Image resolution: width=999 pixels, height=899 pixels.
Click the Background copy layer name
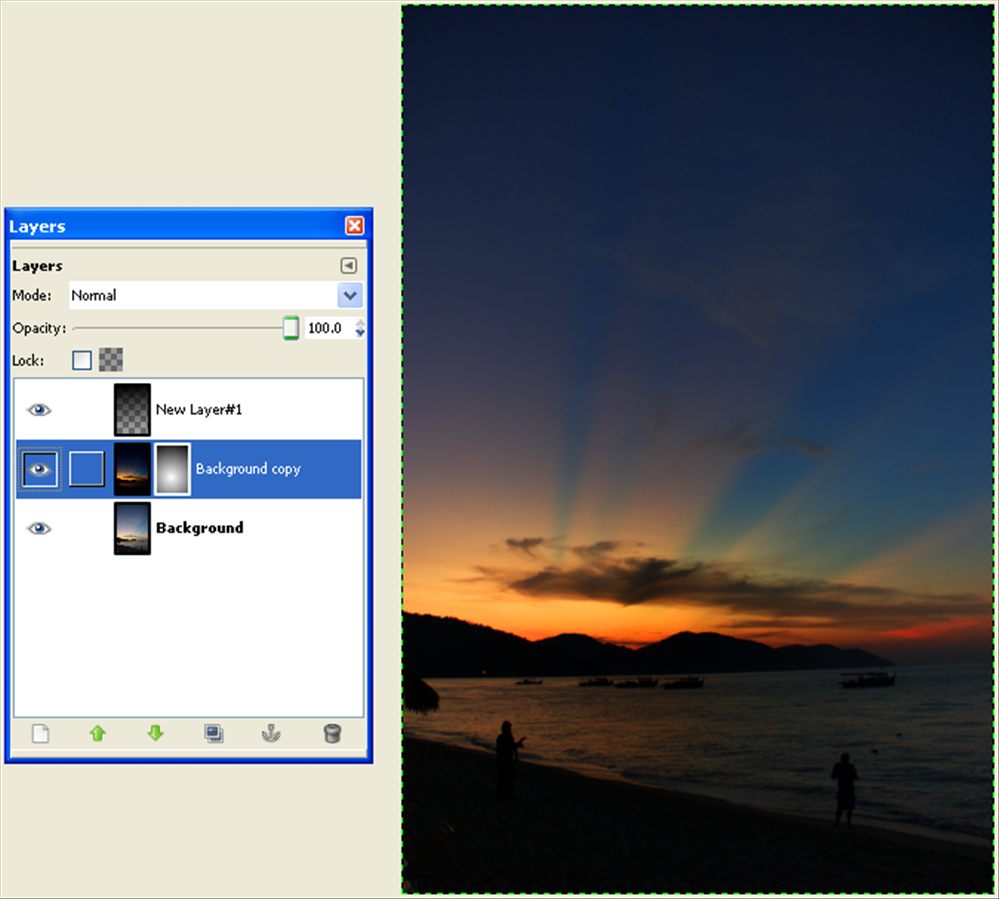click(248, 469)
